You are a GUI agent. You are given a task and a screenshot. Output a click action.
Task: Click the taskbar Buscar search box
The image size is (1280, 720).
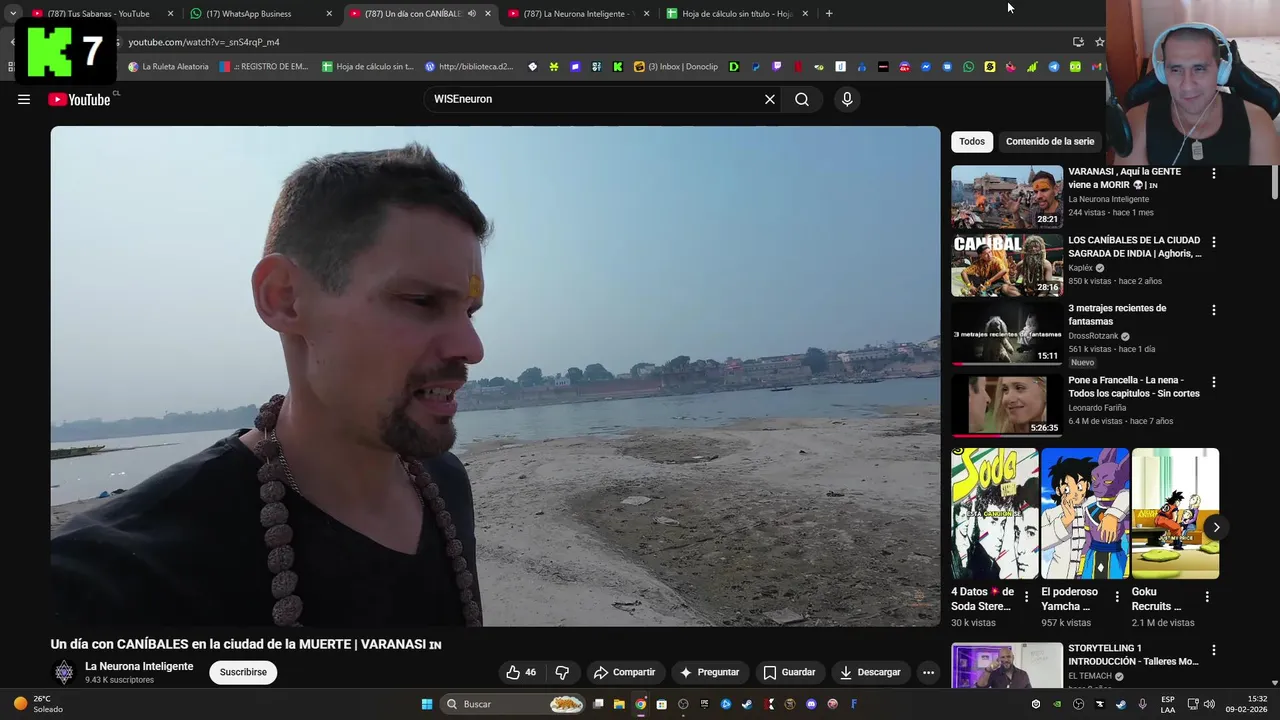pyautogui.click(x=514, y=704)
